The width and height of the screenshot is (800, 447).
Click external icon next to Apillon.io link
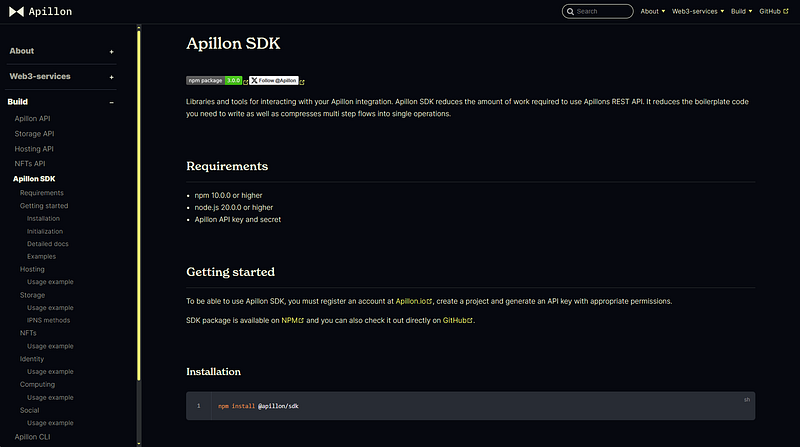click(x=430, y=302)
